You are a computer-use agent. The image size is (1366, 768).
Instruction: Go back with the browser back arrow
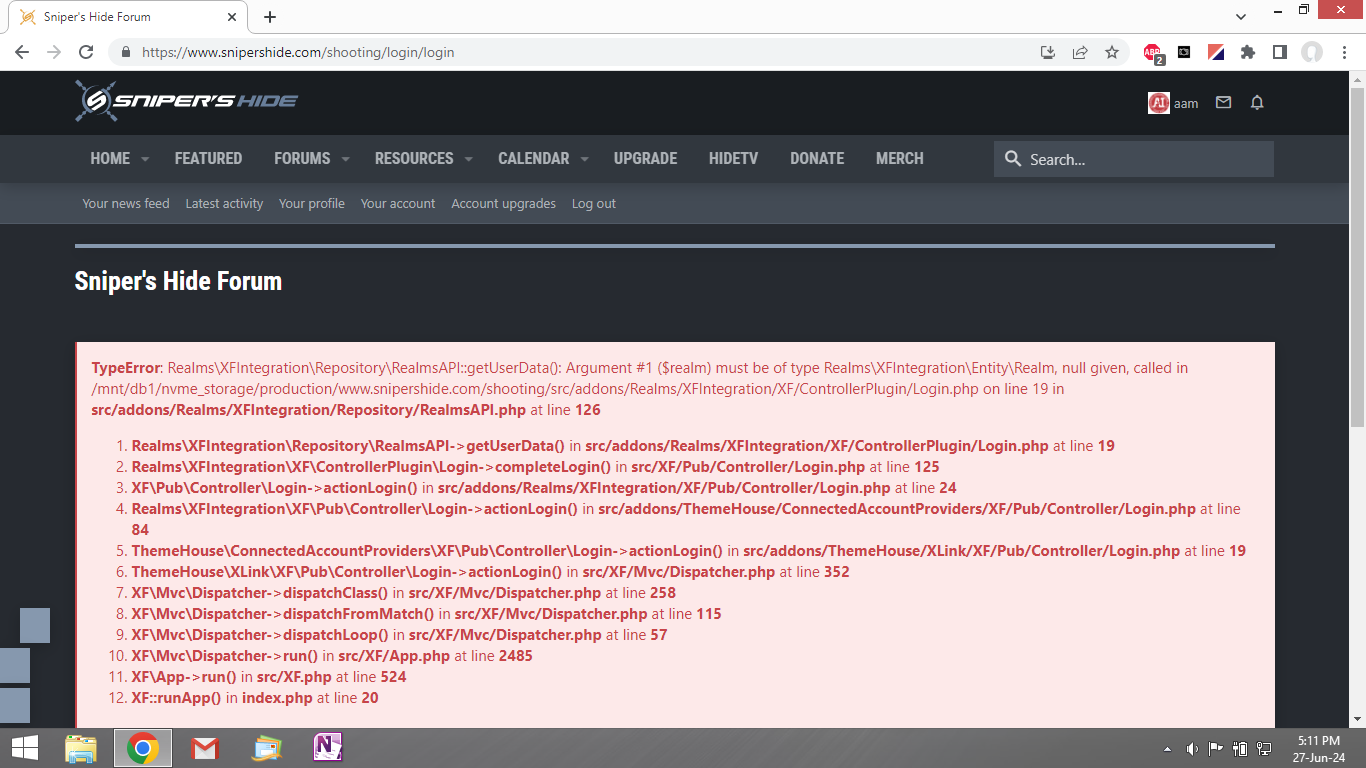point(22,52)
